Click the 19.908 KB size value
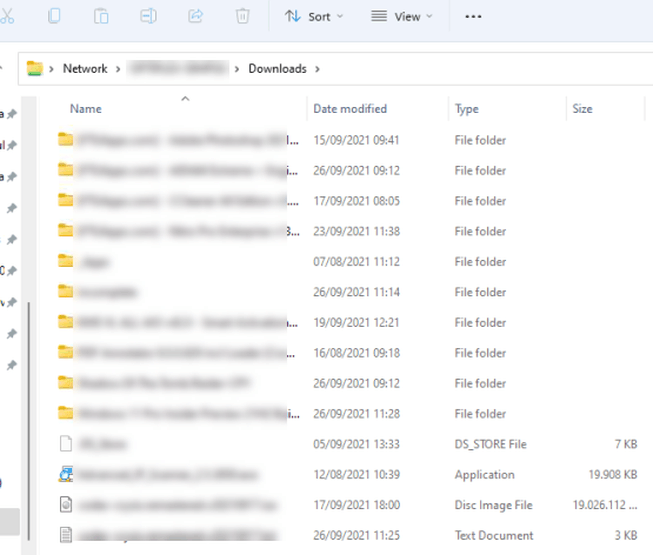The height and width of the screenshot is (555, 653). (613, 474)
